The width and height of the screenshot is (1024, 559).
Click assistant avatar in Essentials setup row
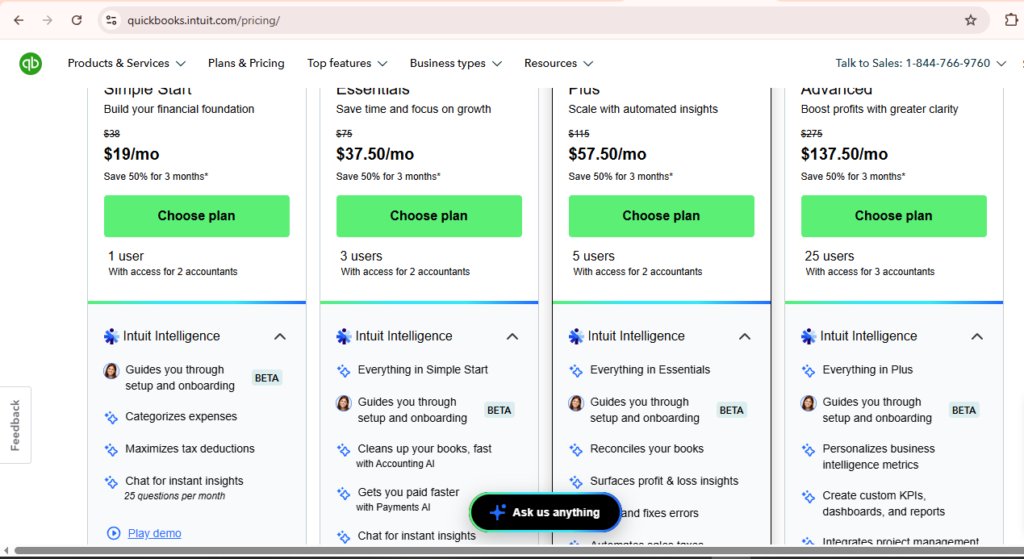pos(344,403)
